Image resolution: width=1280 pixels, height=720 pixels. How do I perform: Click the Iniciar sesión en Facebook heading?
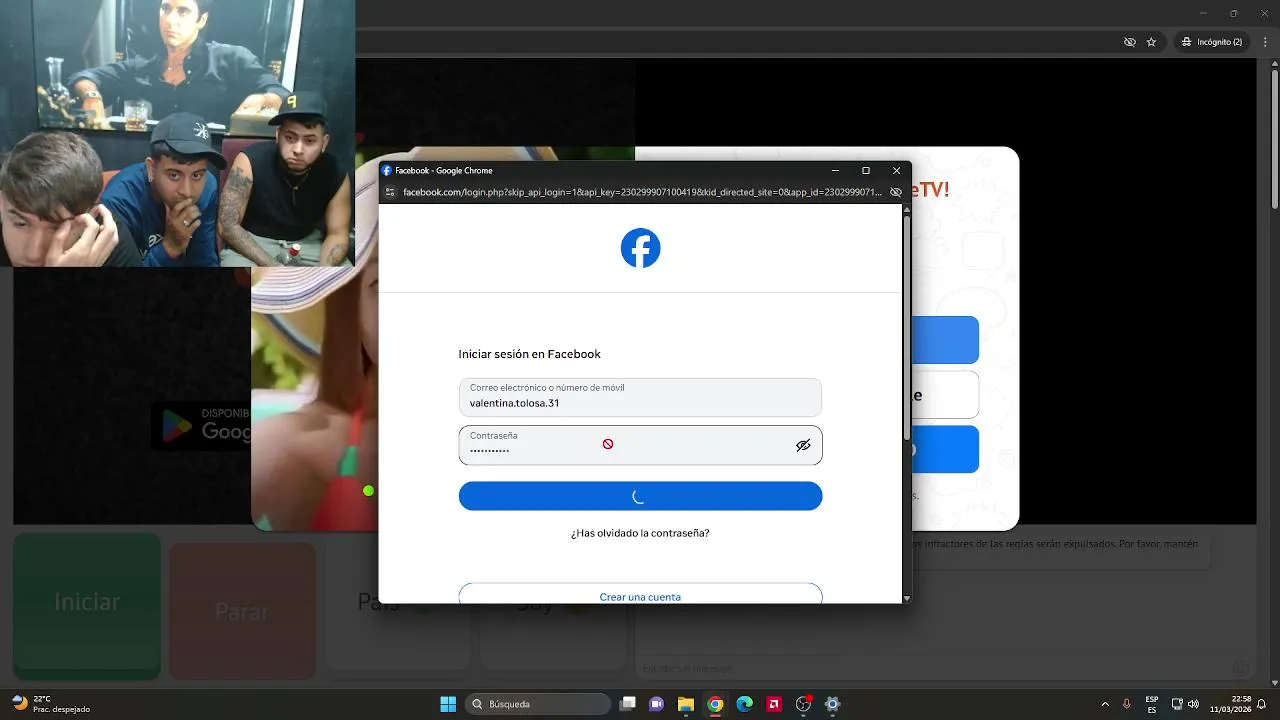(529, 354)
